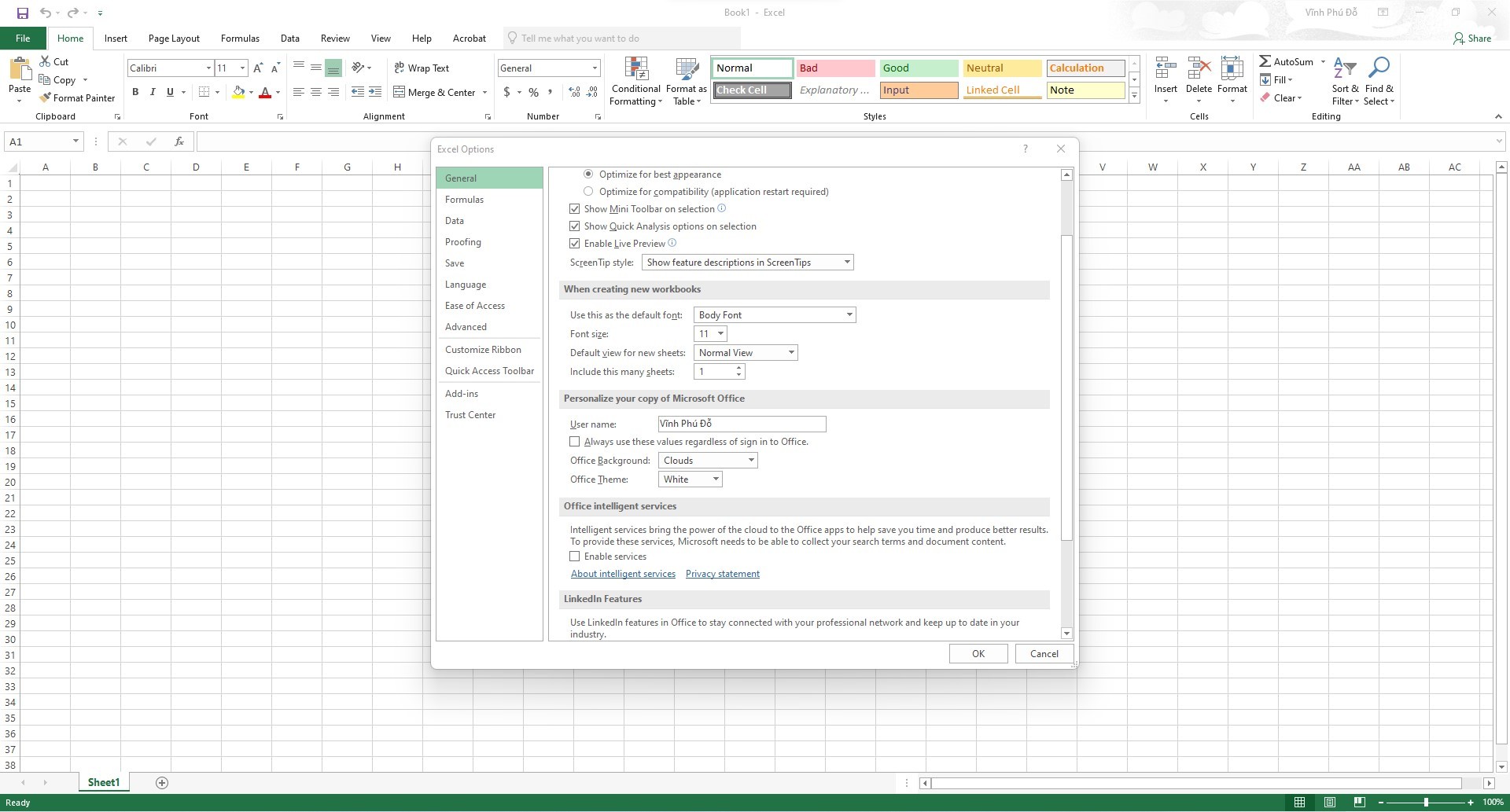Switch to Page Layout view icon in status bar

[x=1329, y=803]
